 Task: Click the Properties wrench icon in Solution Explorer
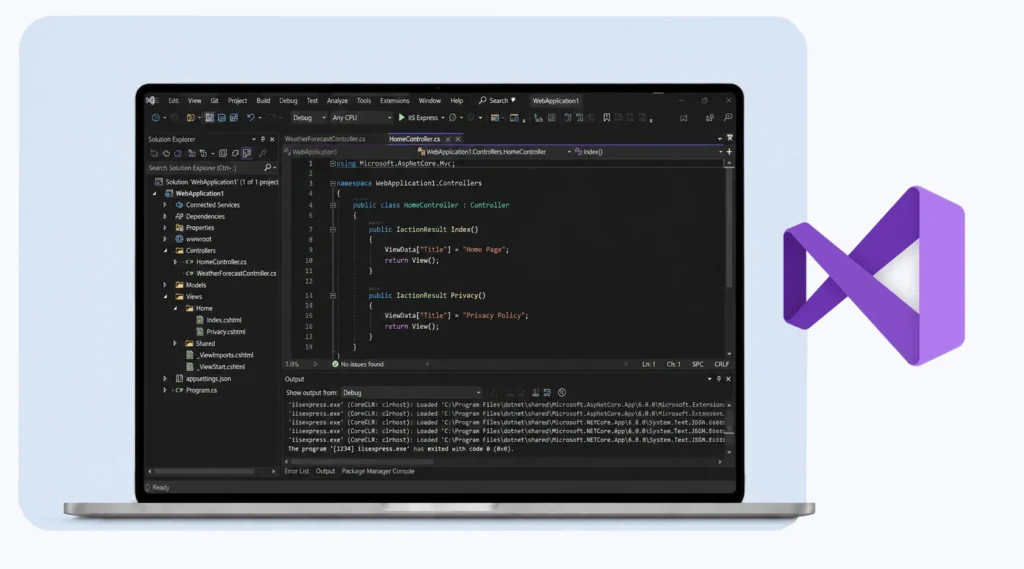tap(263, 154)
